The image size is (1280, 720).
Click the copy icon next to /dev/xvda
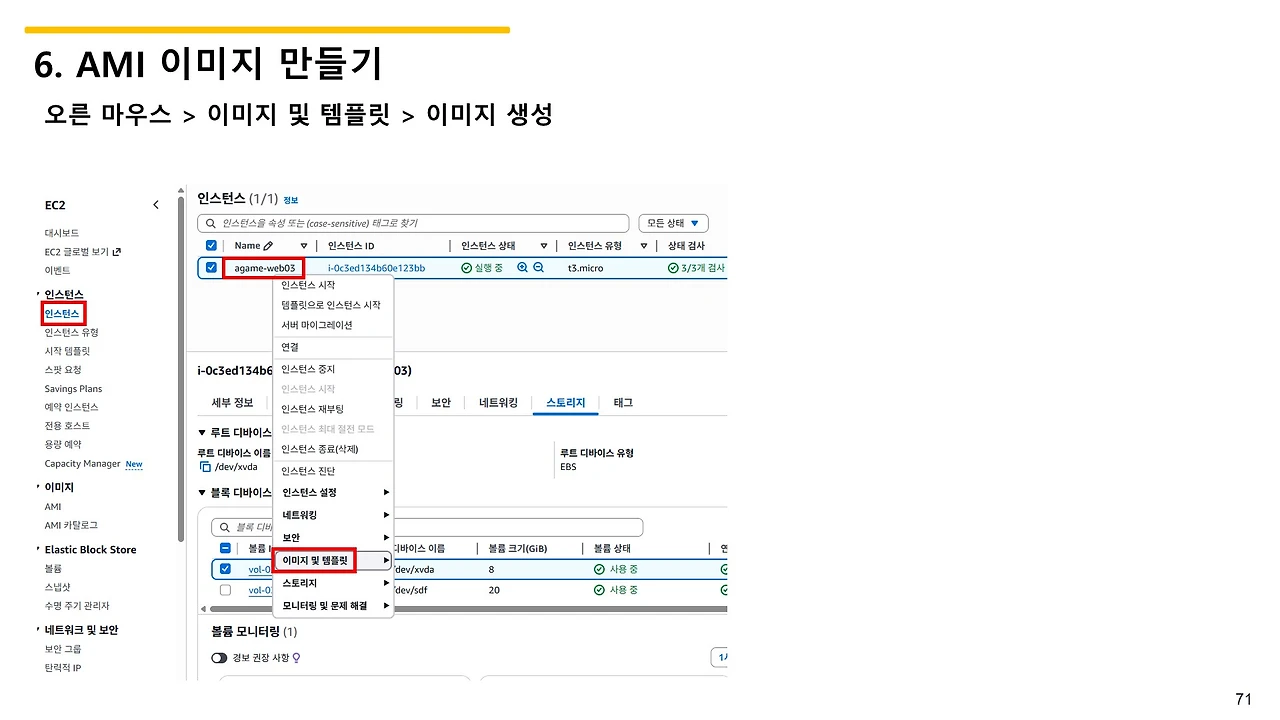(205, 466)
